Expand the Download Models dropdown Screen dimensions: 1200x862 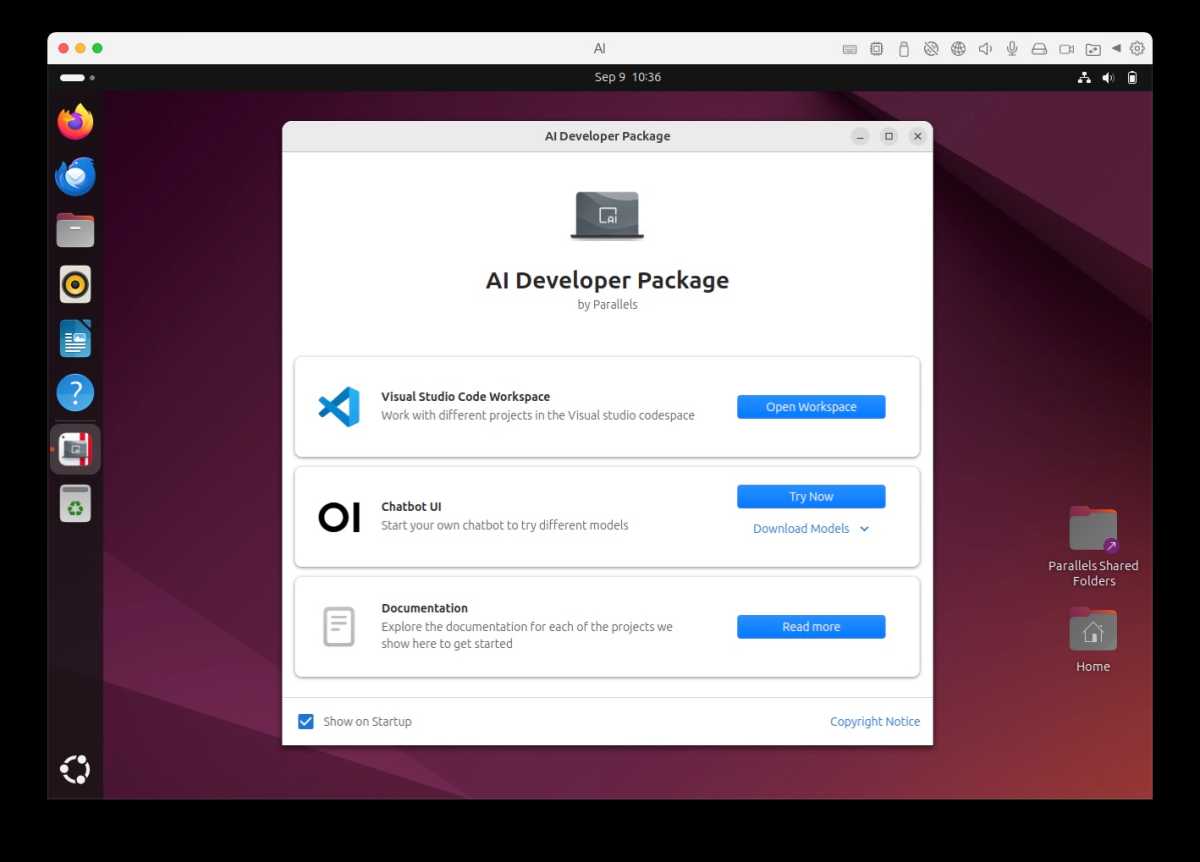point(810,528)
